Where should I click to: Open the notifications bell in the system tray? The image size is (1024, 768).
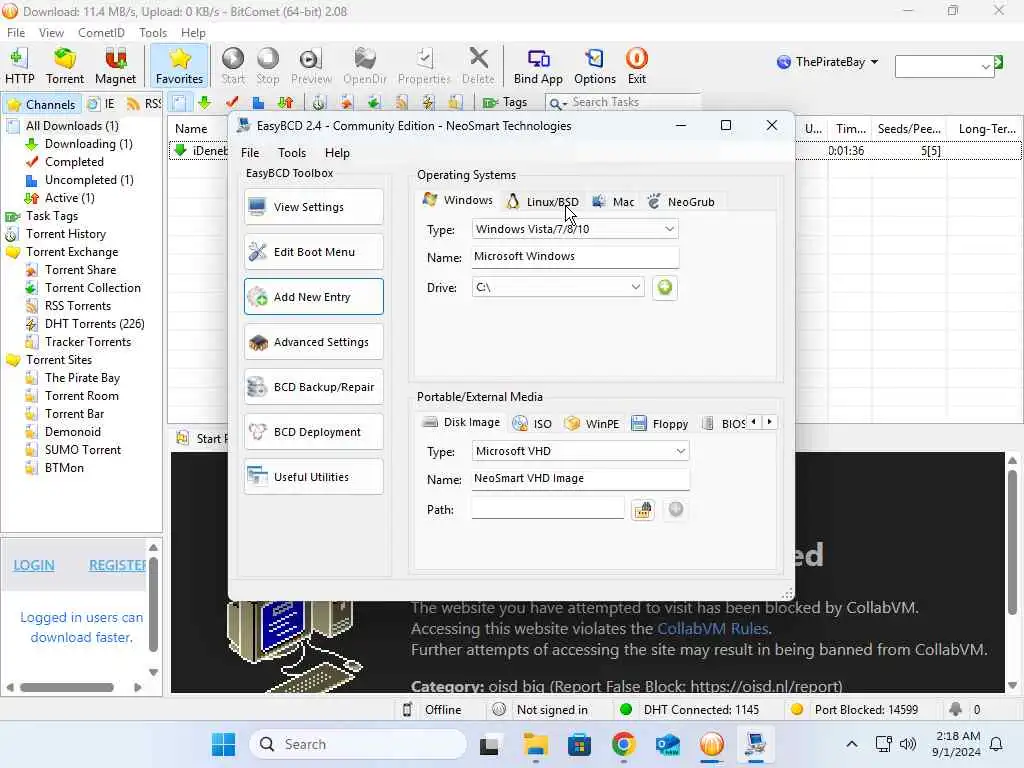click(996, 744)
